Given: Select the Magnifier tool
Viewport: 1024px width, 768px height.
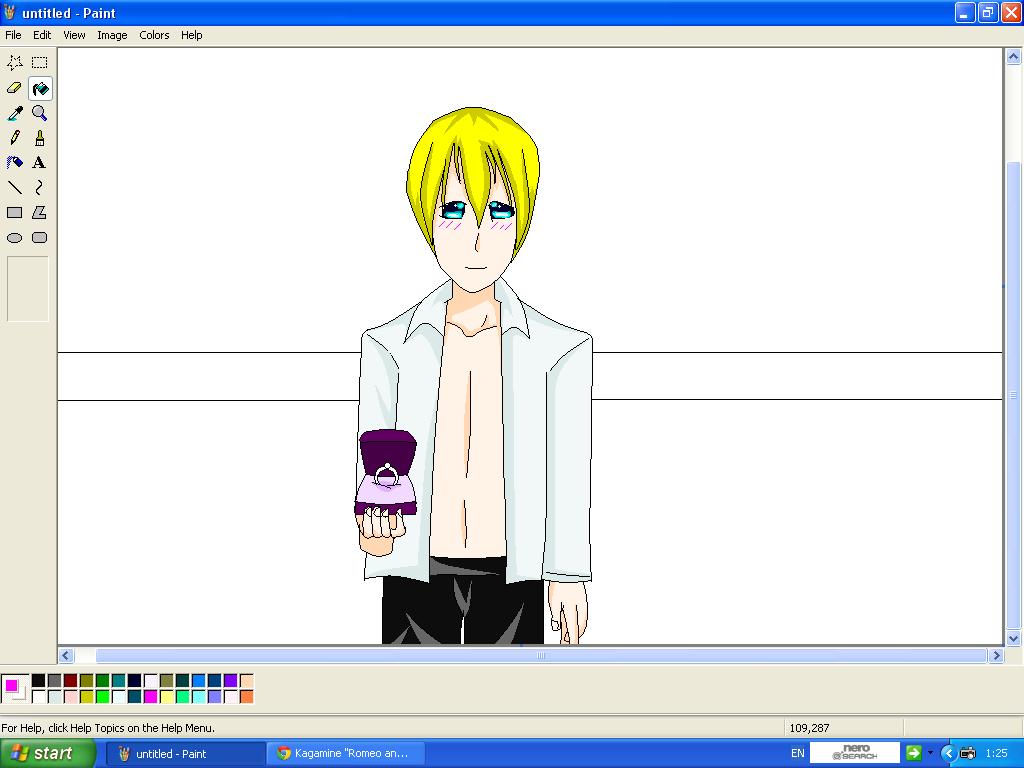Looking at the screenshot, I should tap(40, 113).
